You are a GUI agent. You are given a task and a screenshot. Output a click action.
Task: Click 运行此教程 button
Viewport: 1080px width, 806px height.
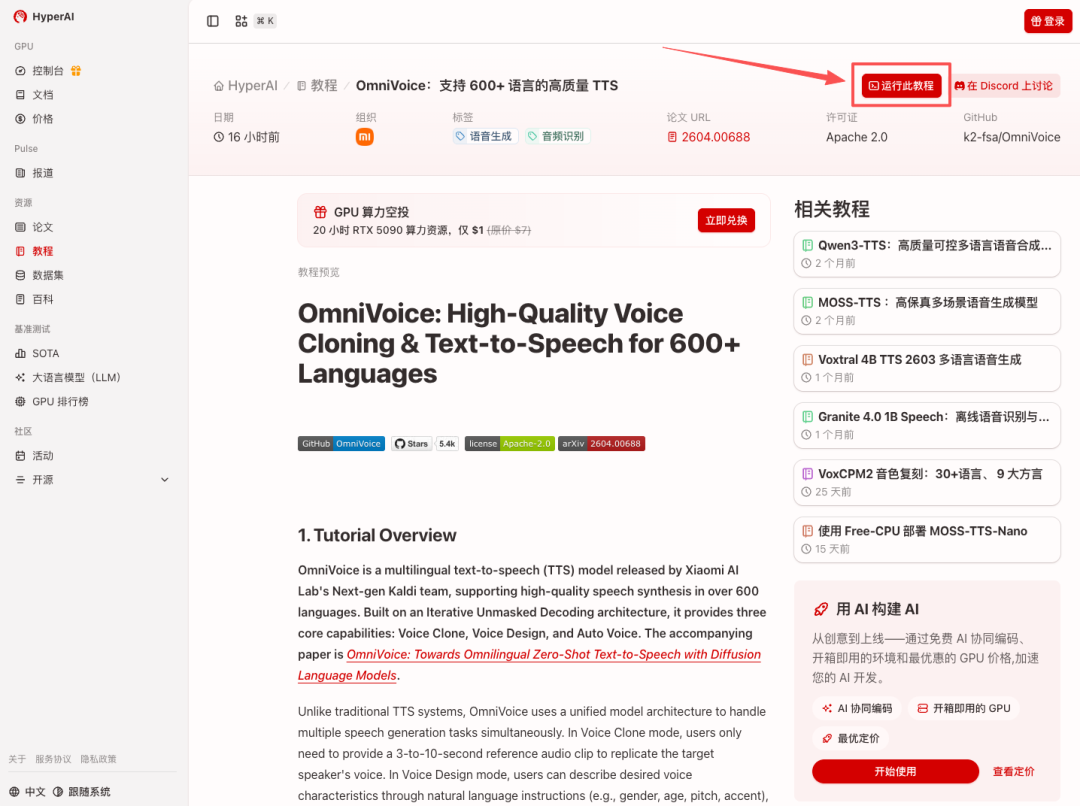point(901,85)
